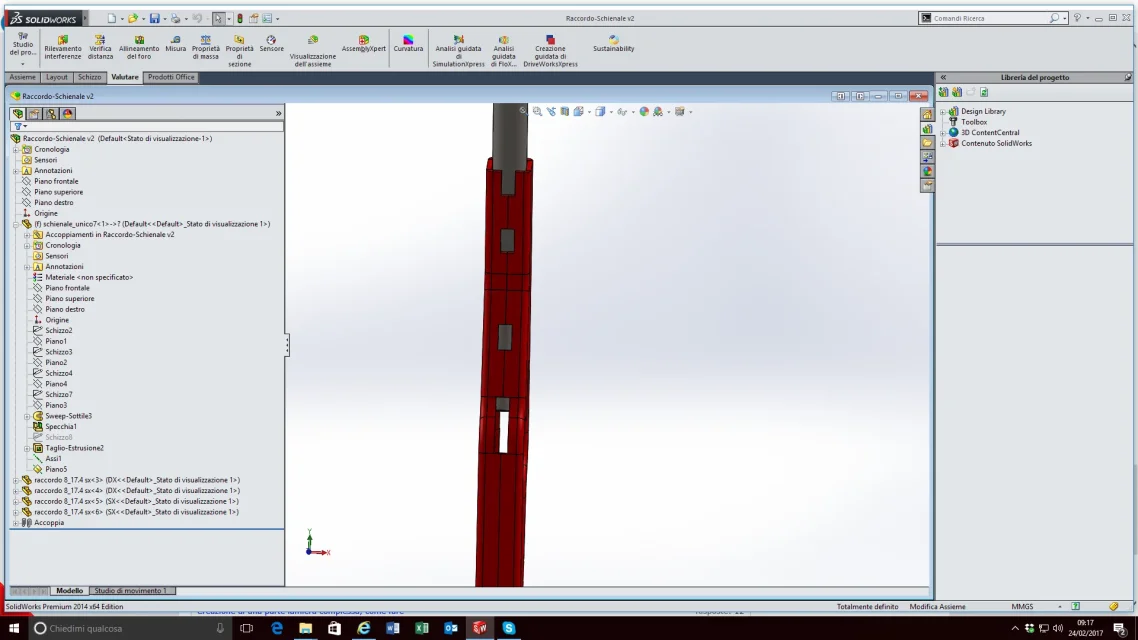This screenshot has width=1138, height=640.
Task: Select the Misura measure tool
Action: pyautogui.click(x=175, y=44)
